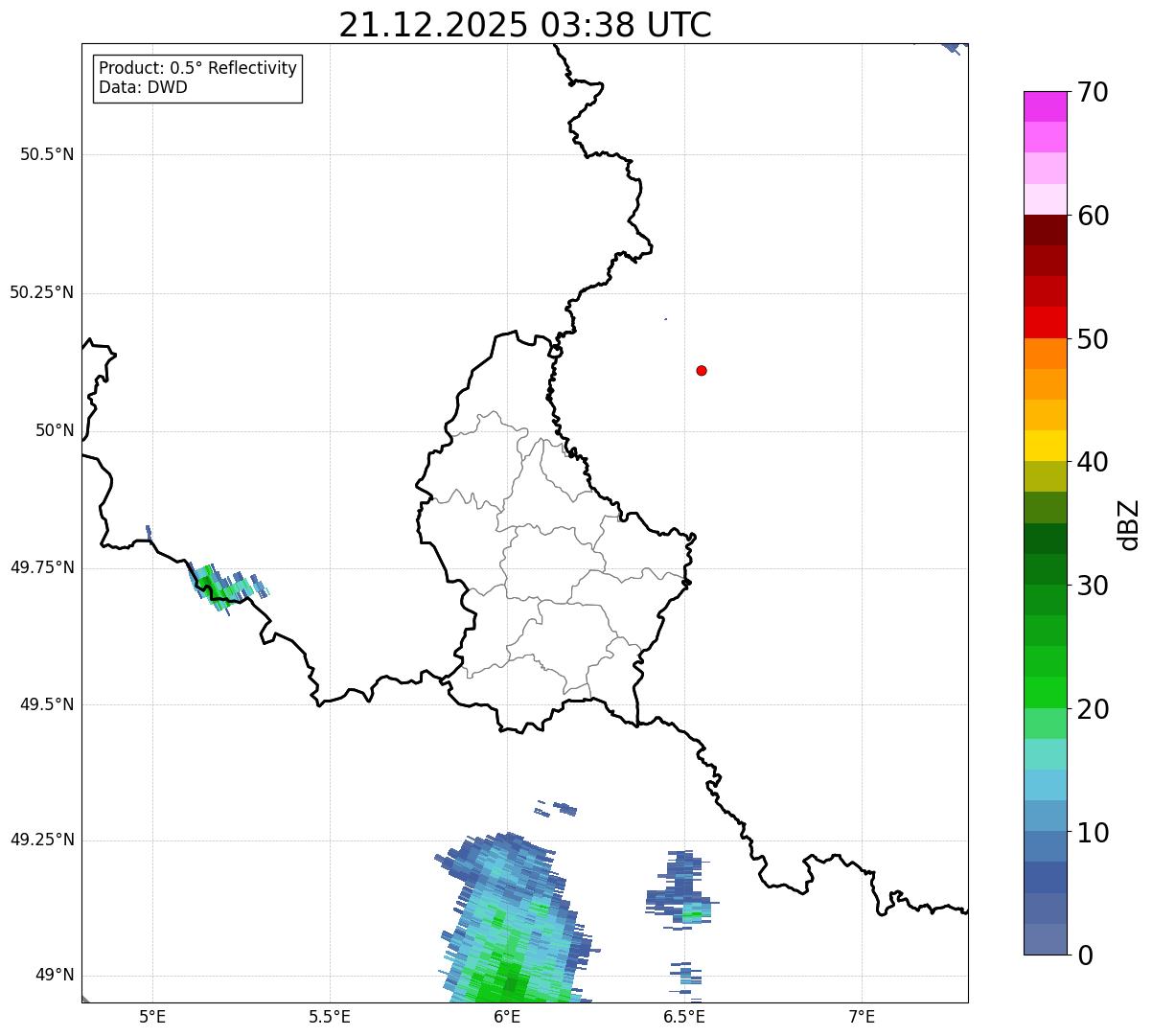Click the 49.75°N latitude label
Viewport: 1152px width, 1036px height.
tap(42, 567)
